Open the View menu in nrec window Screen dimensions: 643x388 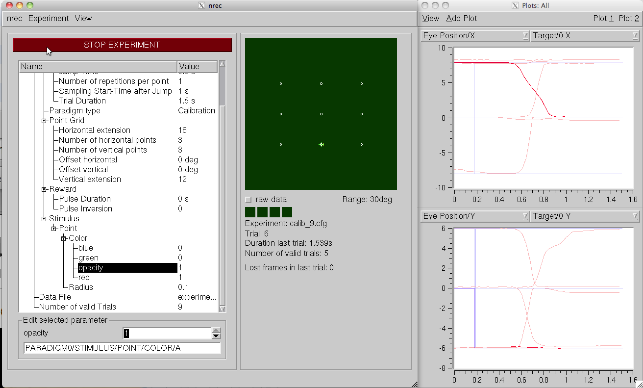[83, 18]
